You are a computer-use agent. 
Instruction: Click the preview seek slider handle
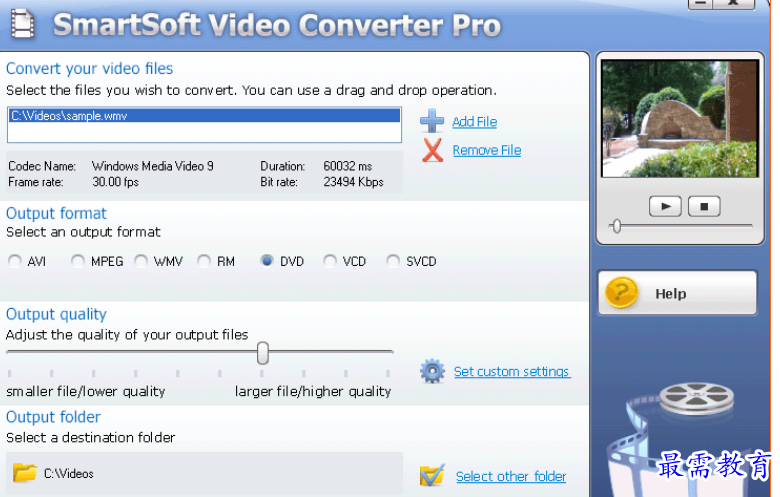tap(617, 226)
